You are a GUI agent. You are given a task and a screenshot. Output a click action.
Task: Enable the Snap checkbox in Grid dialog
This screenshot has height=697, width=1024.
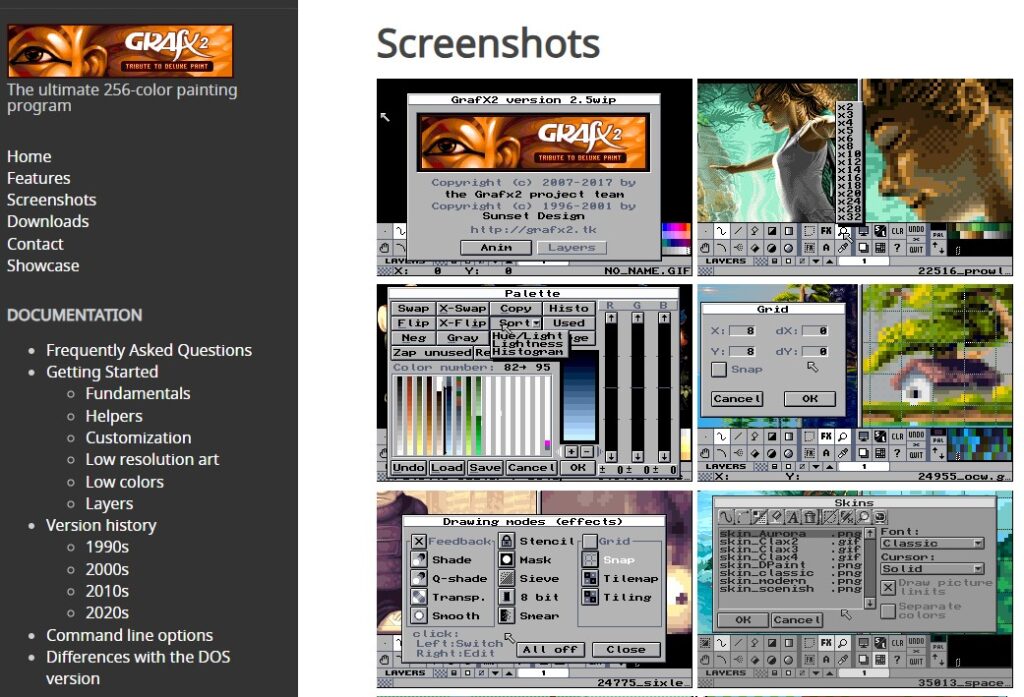coord(718,370)
